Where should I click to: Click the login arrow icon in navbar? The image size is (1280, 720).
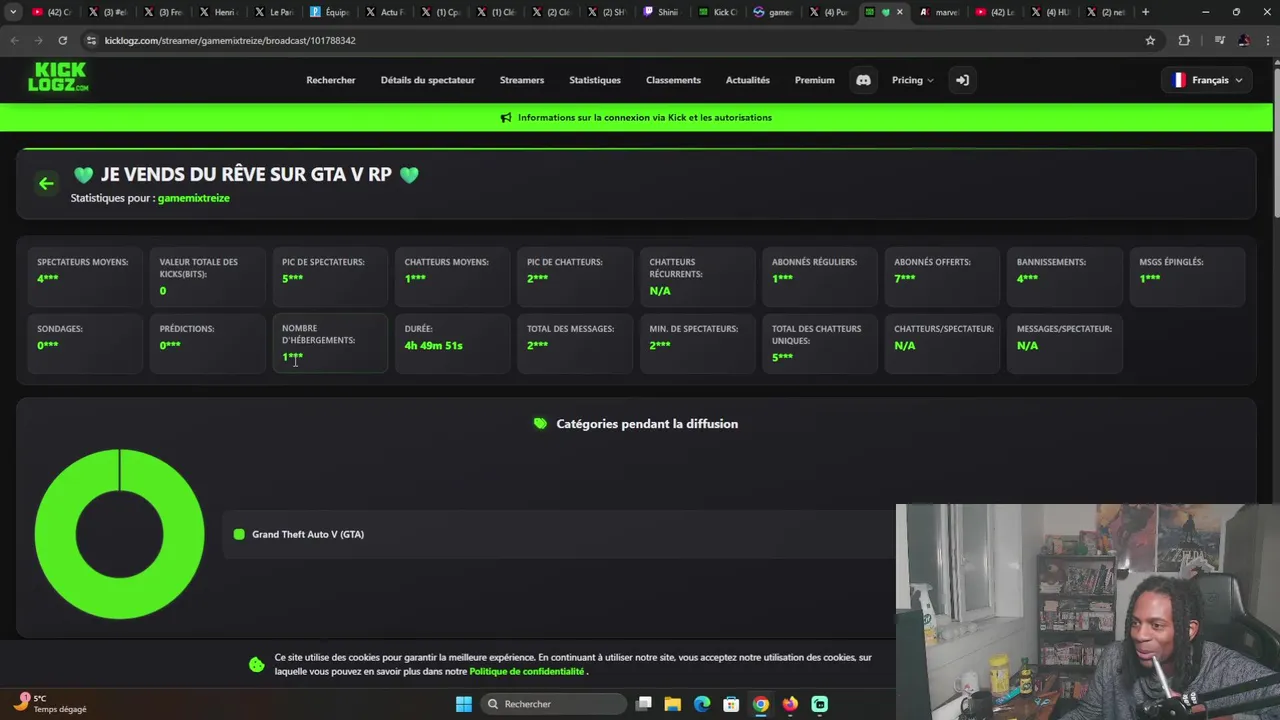pos(962,80)
